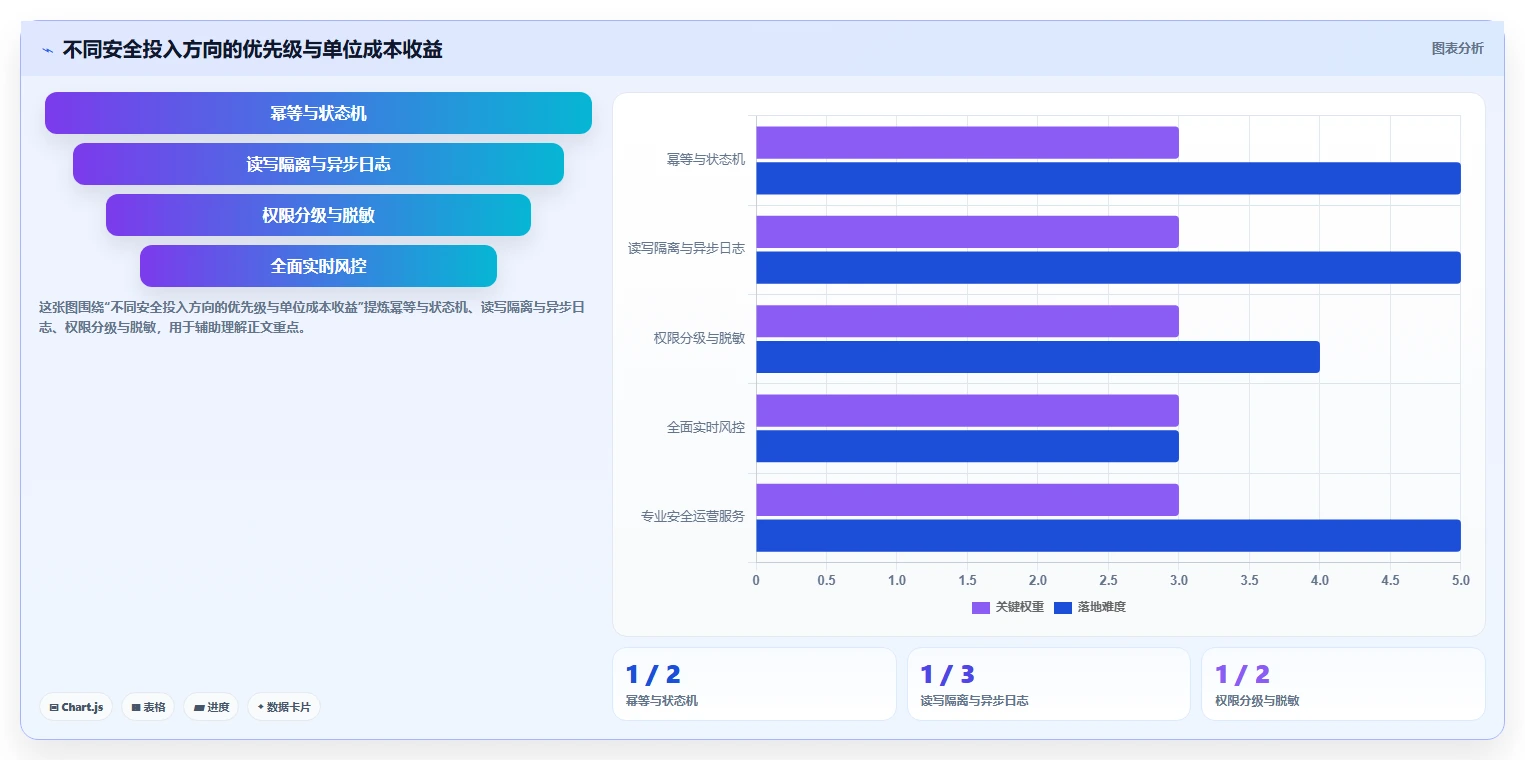Click the 全面实时风控 chart axis label
The width and height of the screenshot is (1525, 760).
click(x=706, y=427)
